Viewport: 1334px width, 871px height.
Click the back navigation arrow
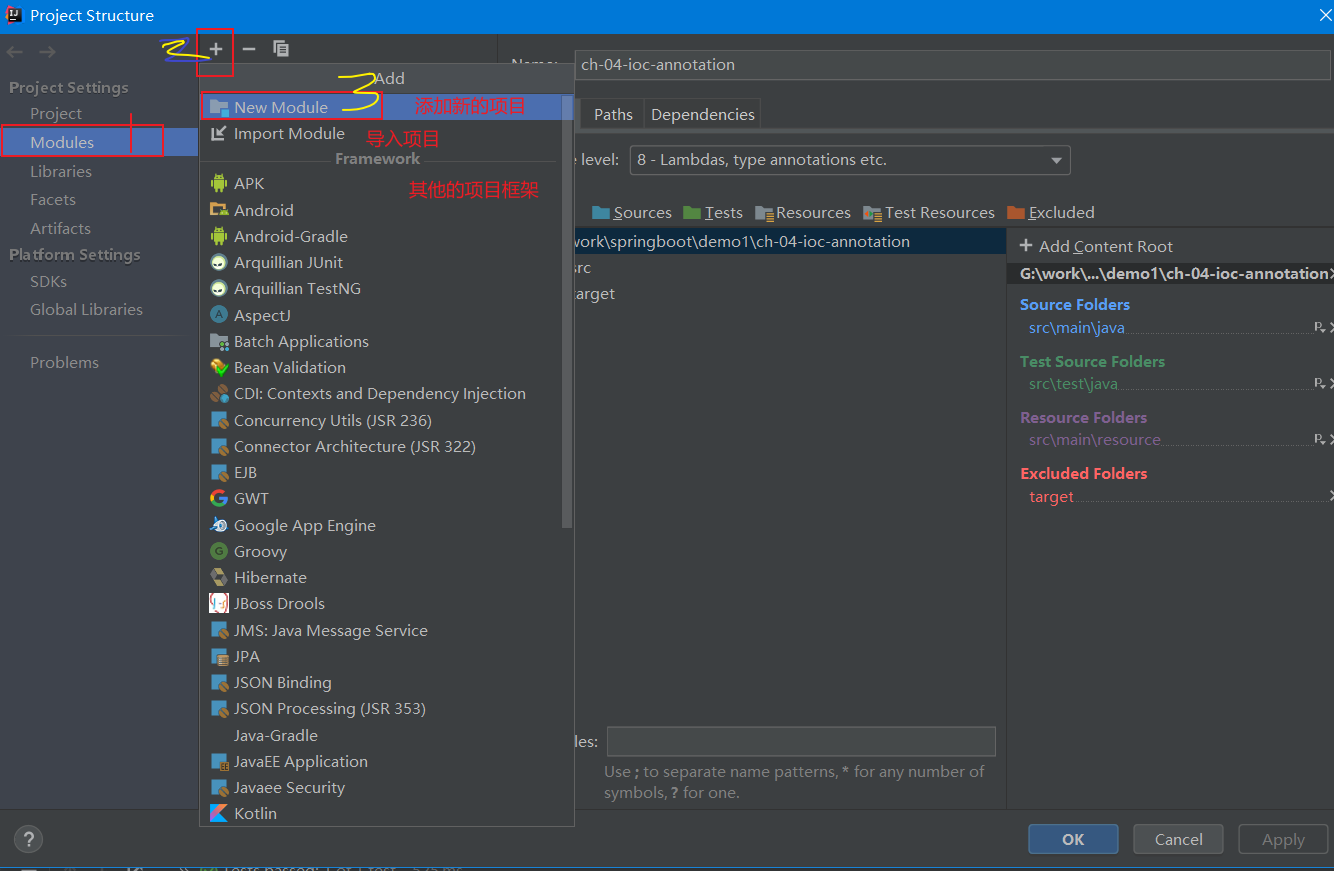tap(15, 51)
